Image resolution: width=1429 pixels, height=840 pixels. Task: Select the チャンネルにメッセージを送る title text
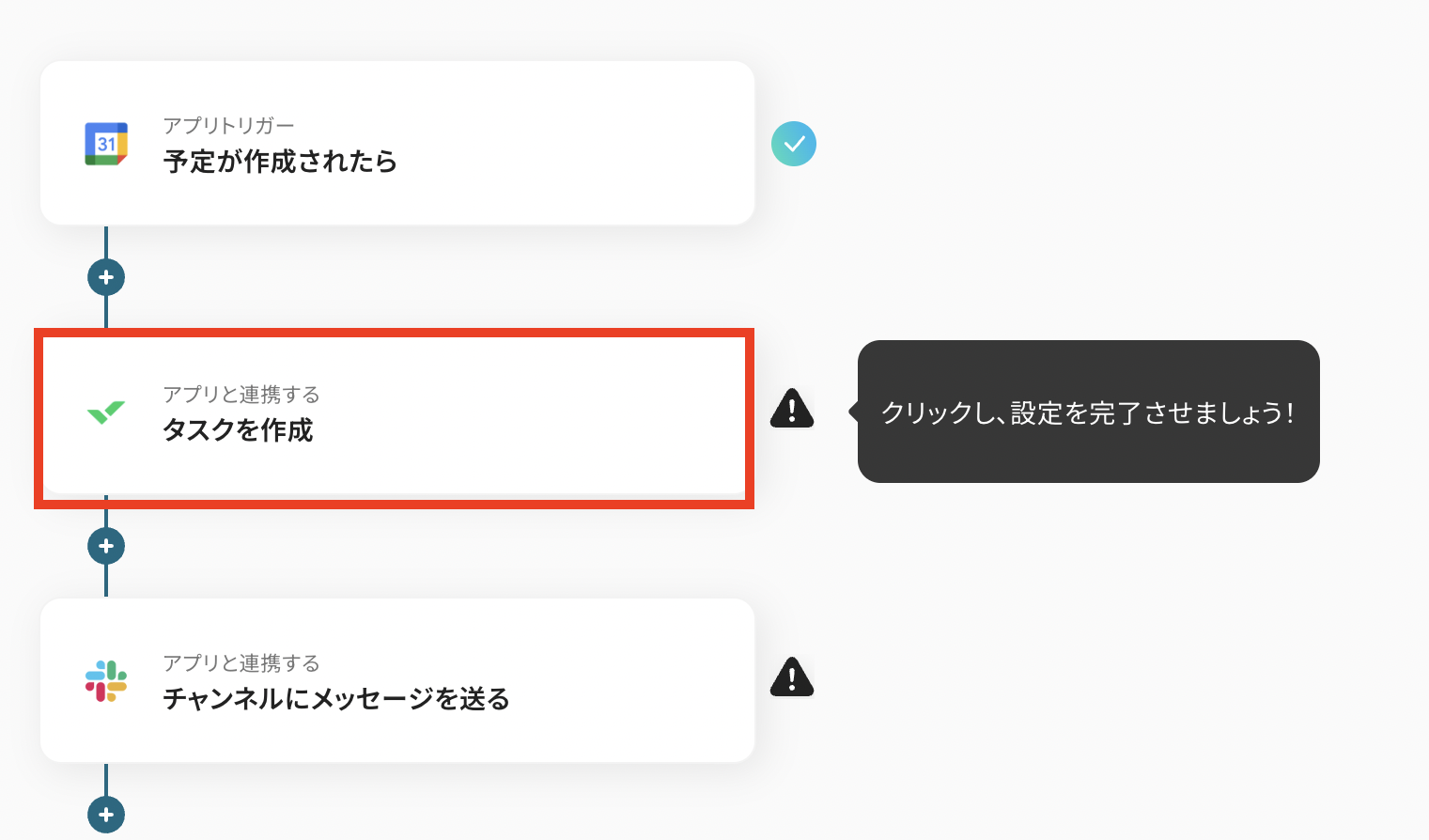click(336, 699)
